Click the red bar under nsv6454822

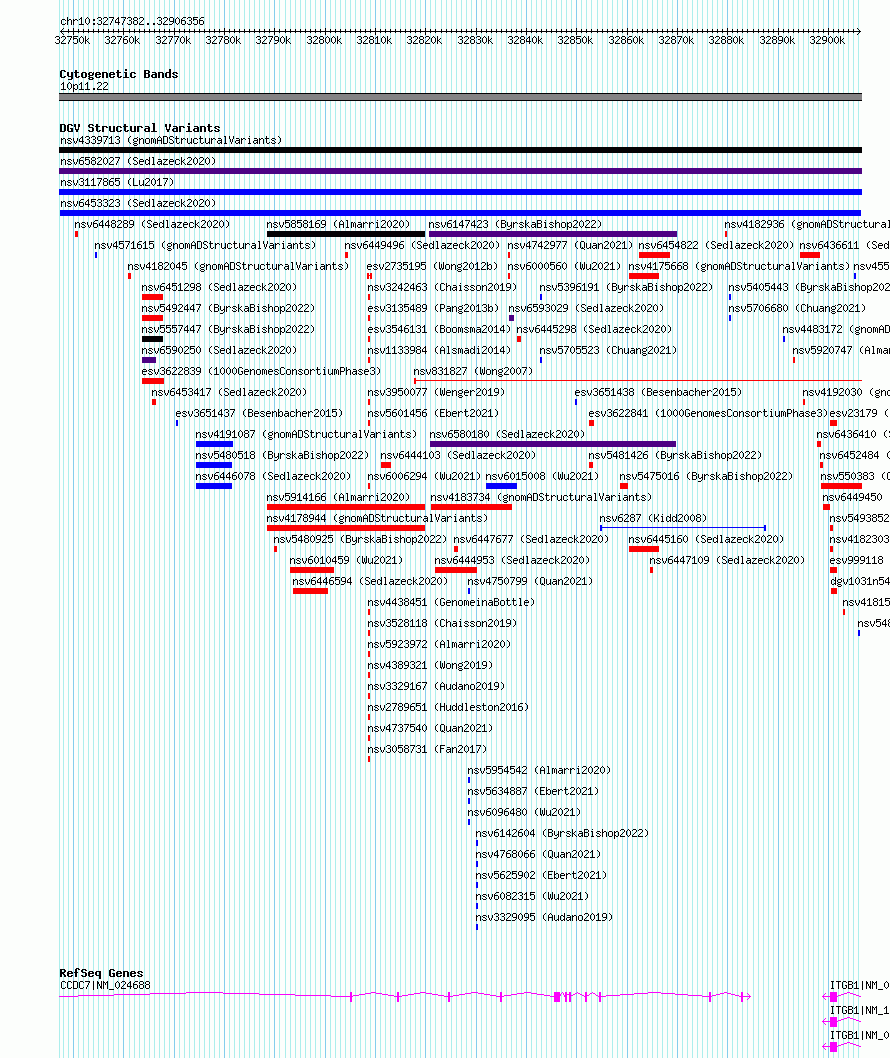point(654,255)
